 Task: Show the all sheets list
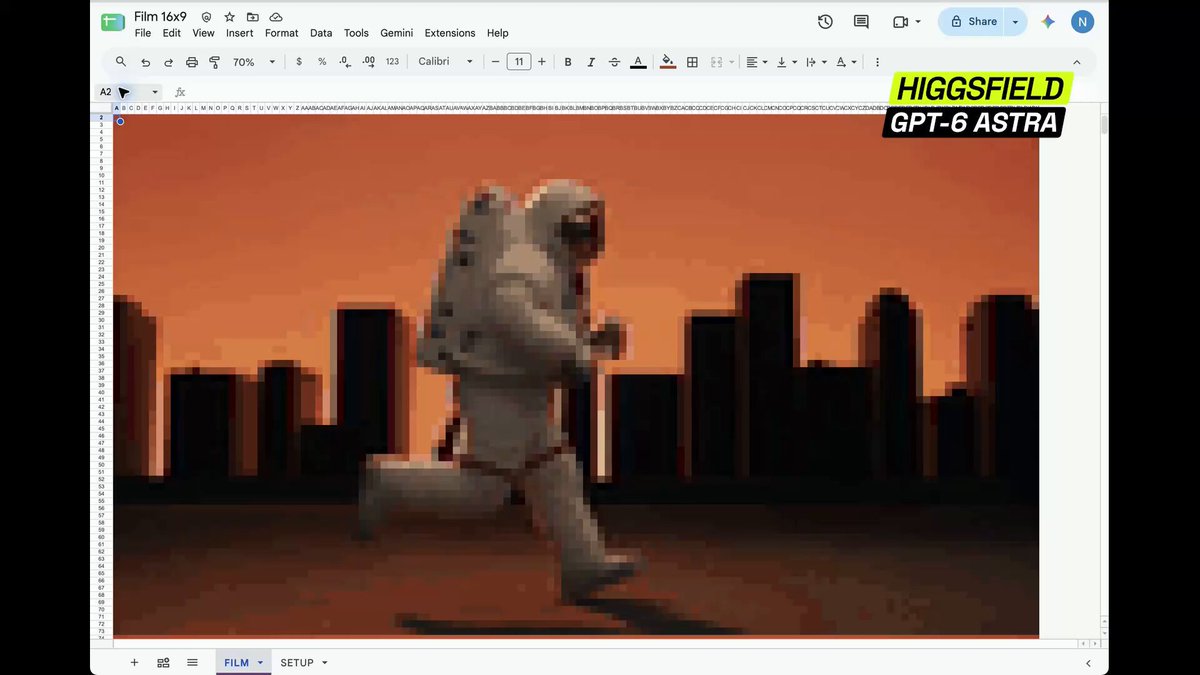[193, 662]
